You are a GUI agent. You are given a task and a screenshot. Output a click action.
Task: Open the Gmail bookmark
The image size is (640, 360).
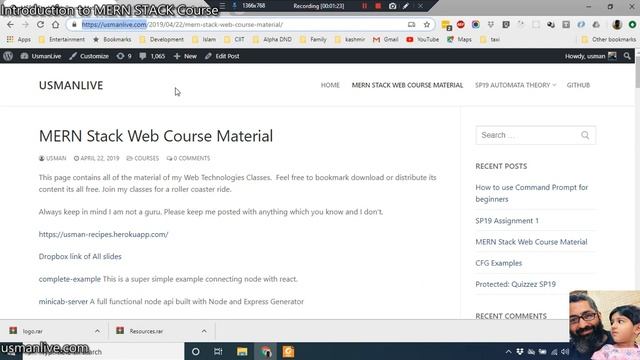(x=386, y=40)
